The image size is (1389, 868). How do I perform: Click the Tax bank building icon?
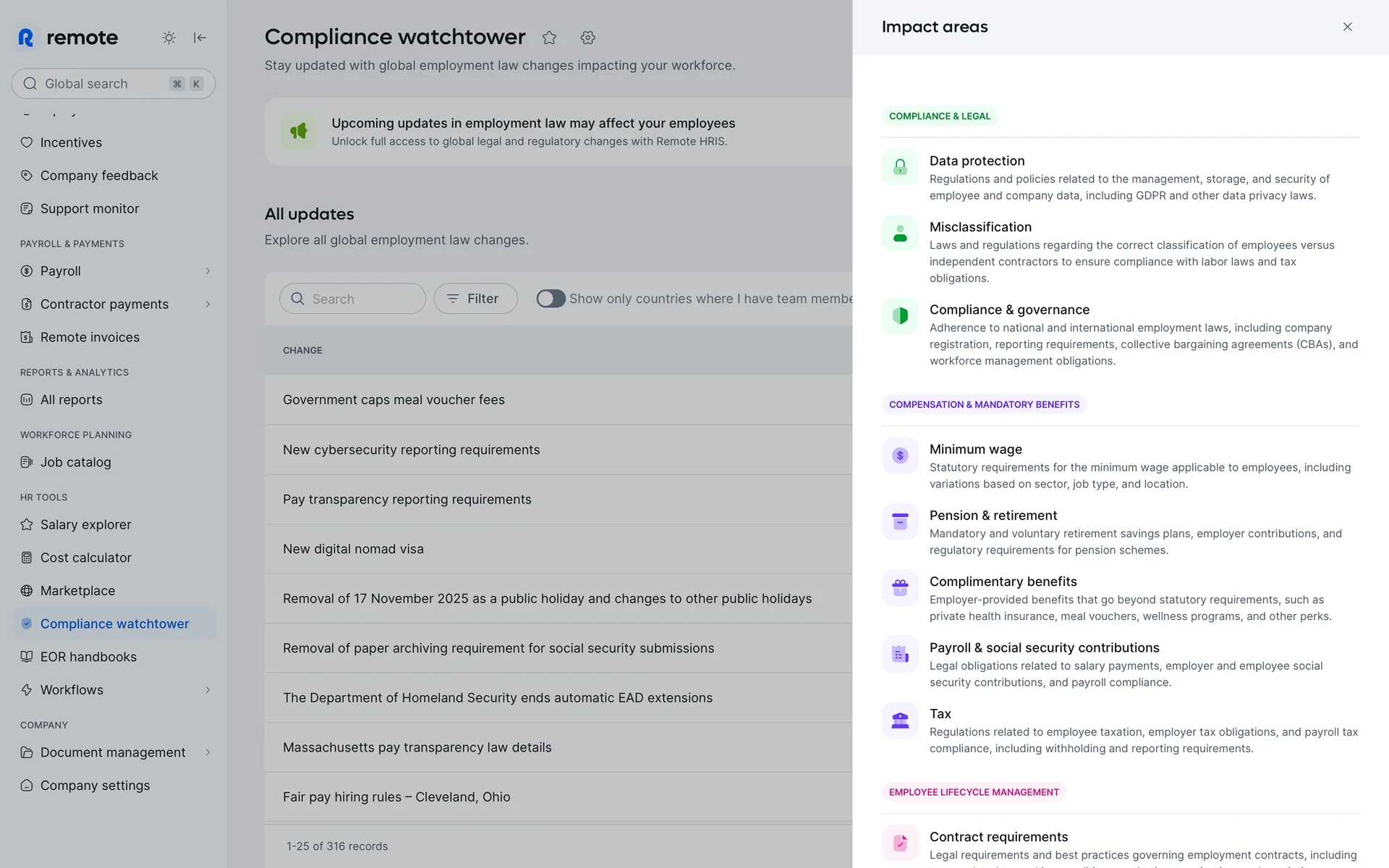point(900,720)
